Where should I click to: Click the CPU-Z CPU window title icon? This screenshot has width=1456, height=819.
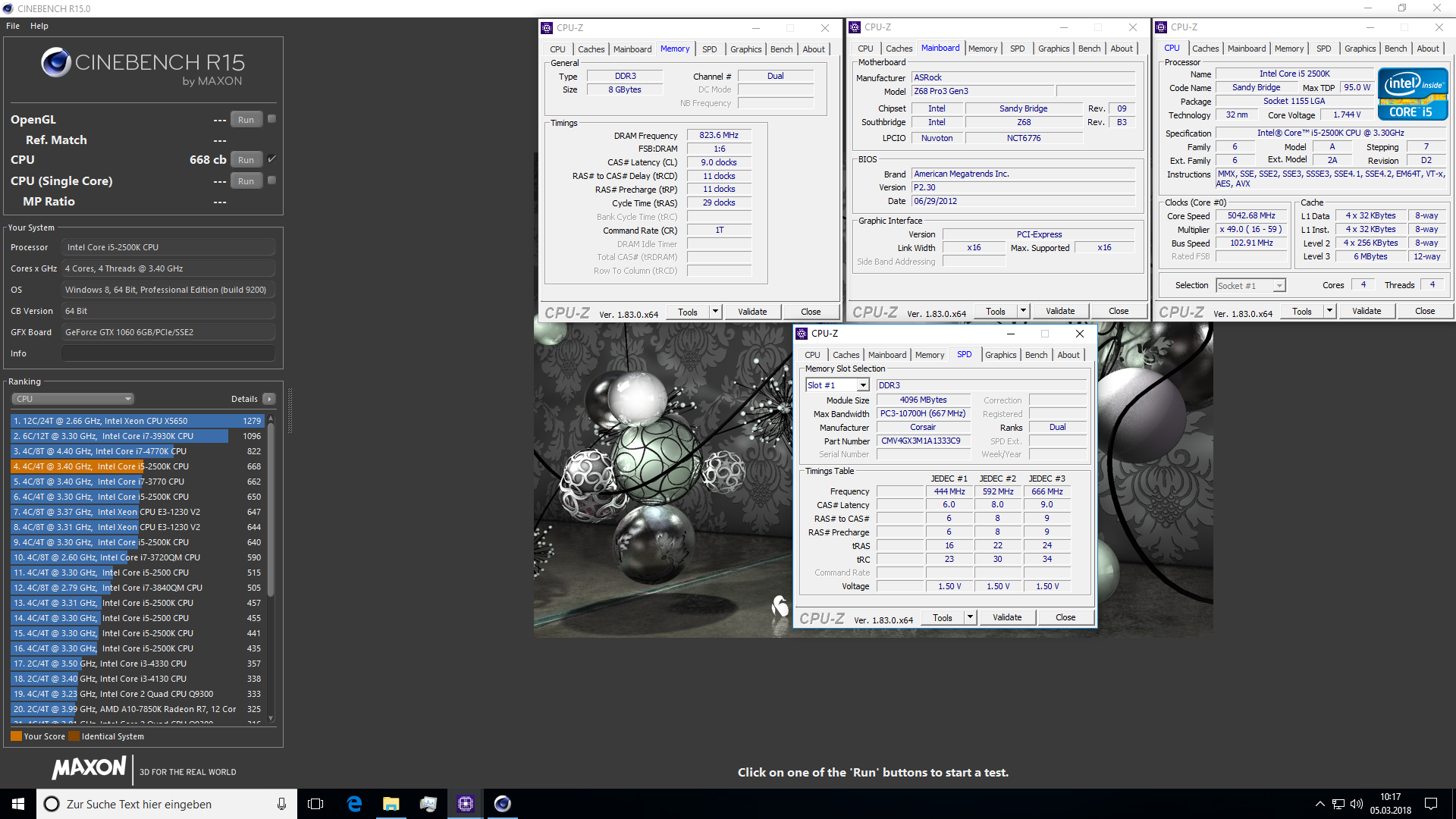[x=1161, y=27]
